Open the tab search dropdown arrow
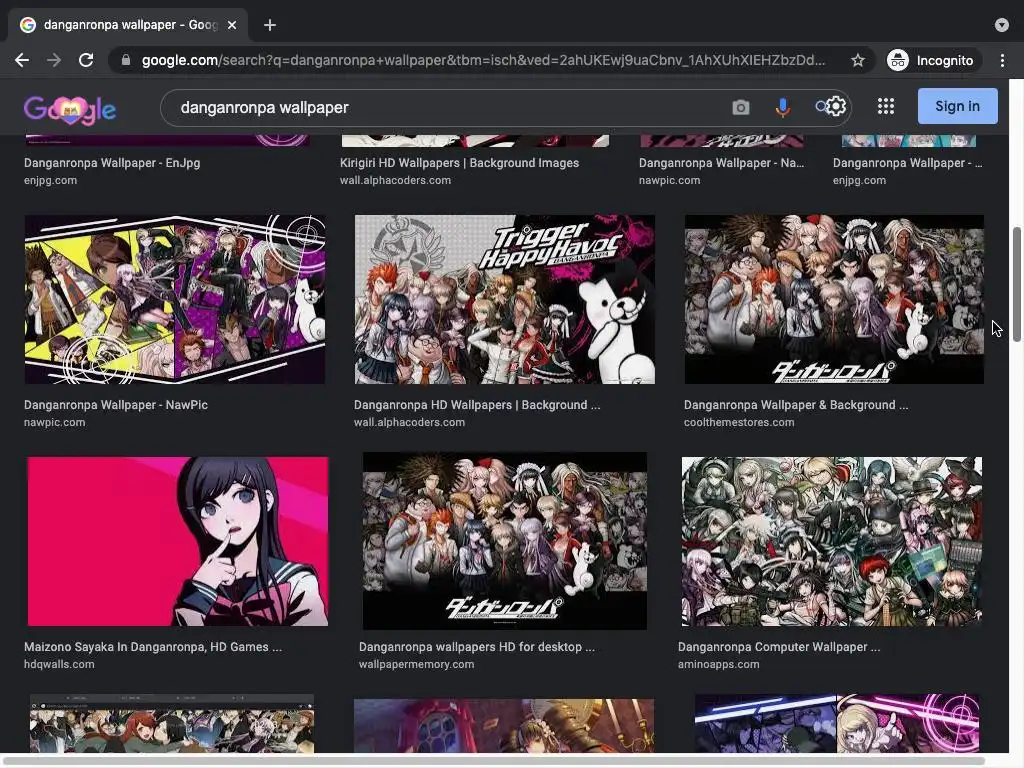 1002,25
